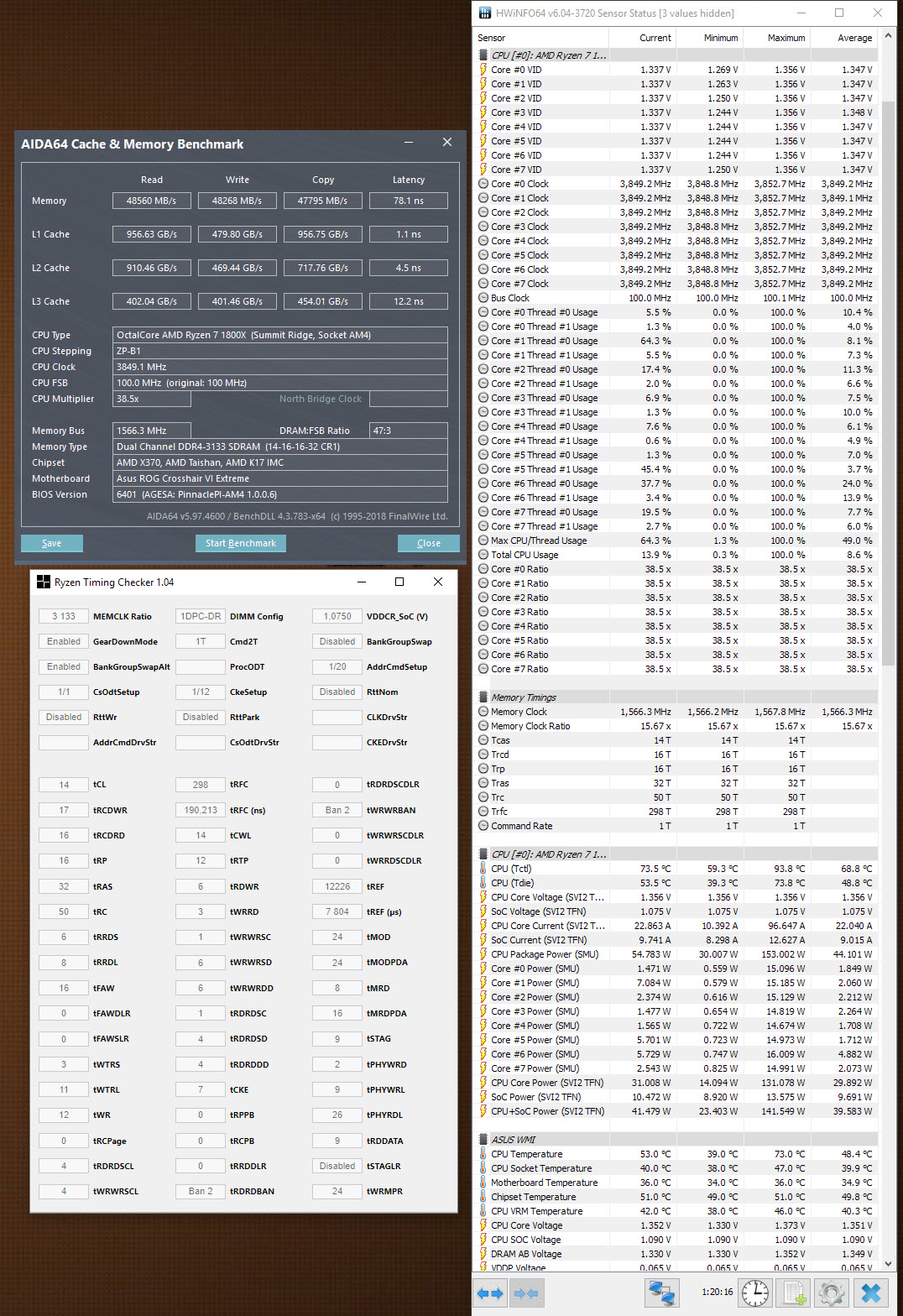903x1316 pixels.
Task: Select the CPU VRM Temperature row
Action: pos(676,1211)
